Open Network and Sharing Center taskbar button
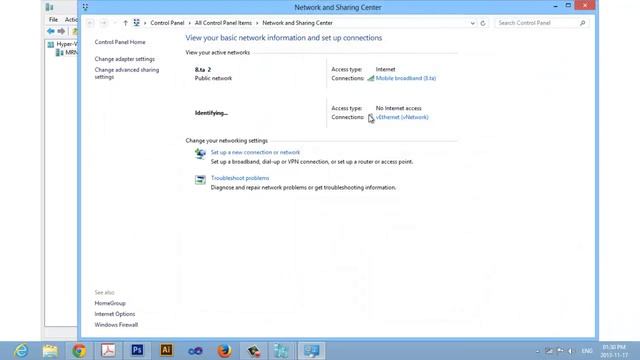 (311, 351)
